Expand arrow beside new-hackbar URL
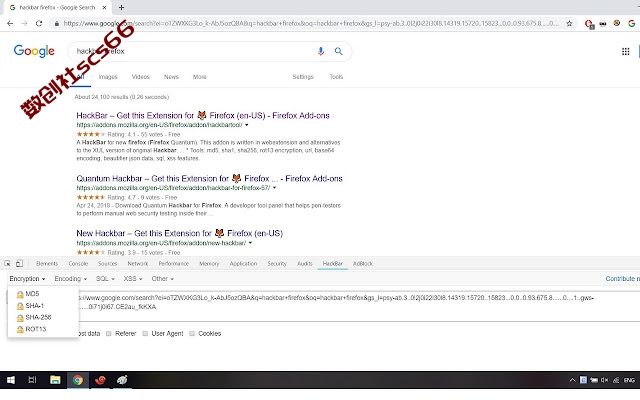 tap(250, 243)
